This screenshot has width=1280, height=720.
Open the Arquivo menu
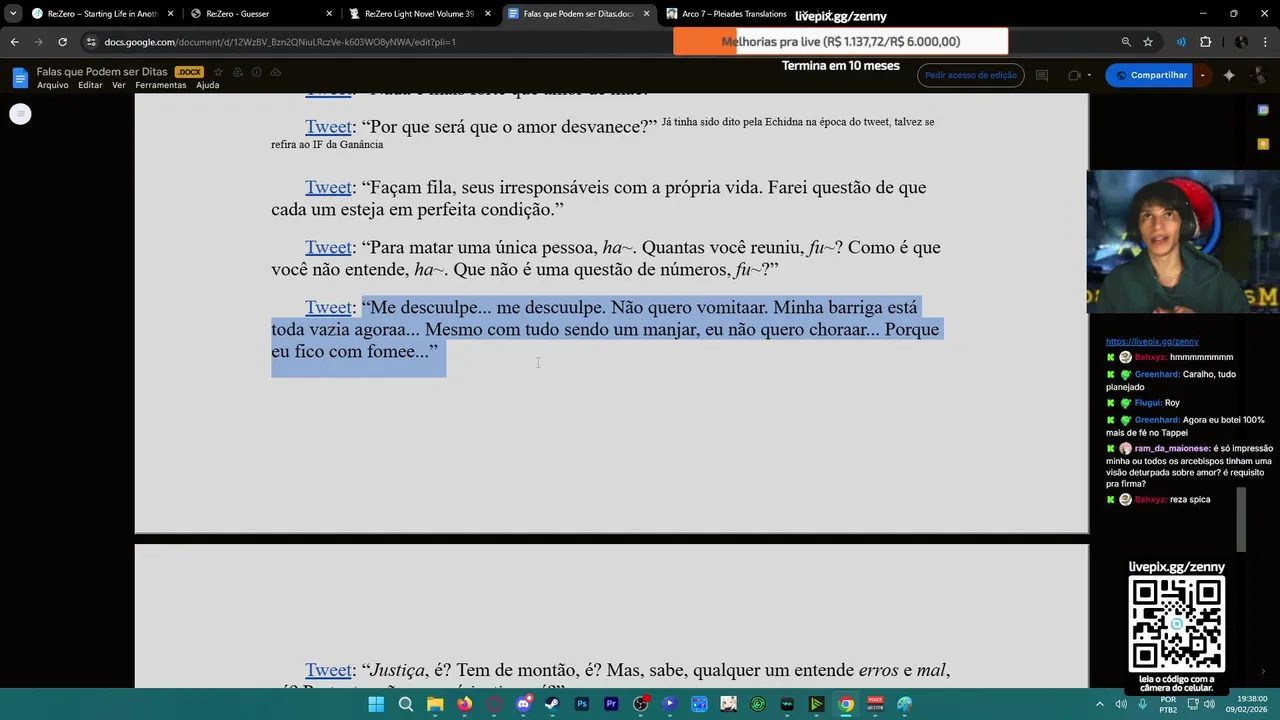(x=53, y=85)
